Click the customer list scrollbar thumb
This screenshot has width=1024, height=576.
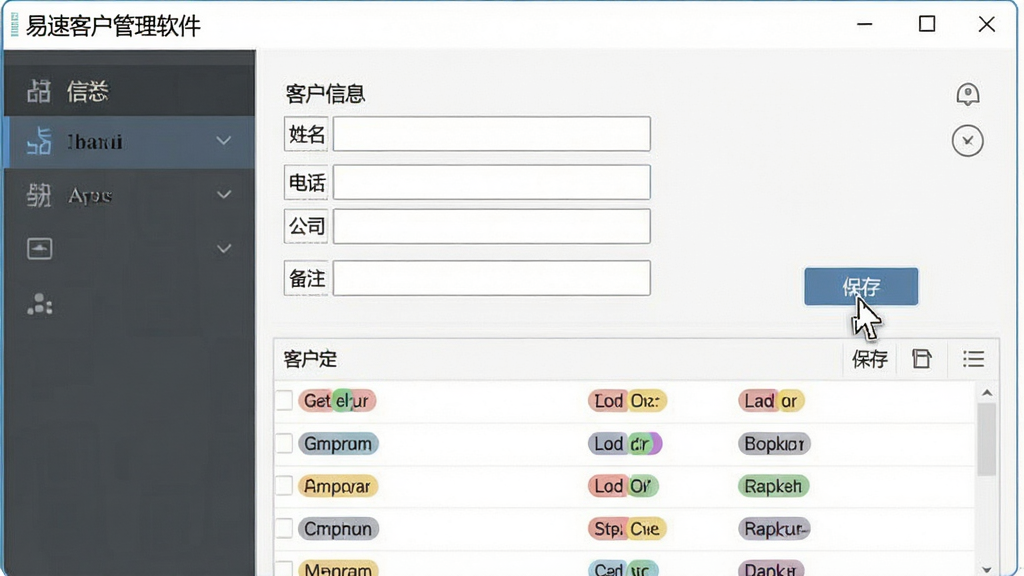[x=987, y=439]
